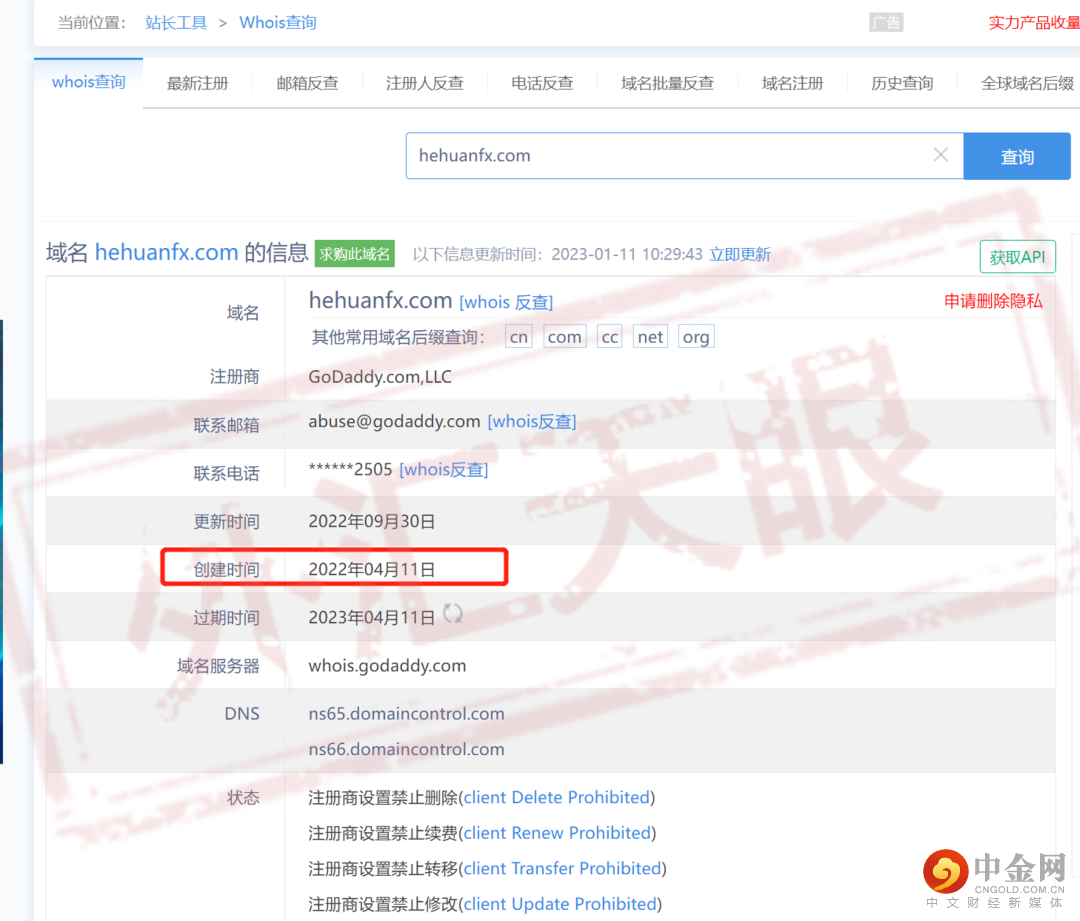Image resolution: width=1080 pixels, height=921 pixels.
Task: Click the 广告 ad label
Action: click(886, 23)
